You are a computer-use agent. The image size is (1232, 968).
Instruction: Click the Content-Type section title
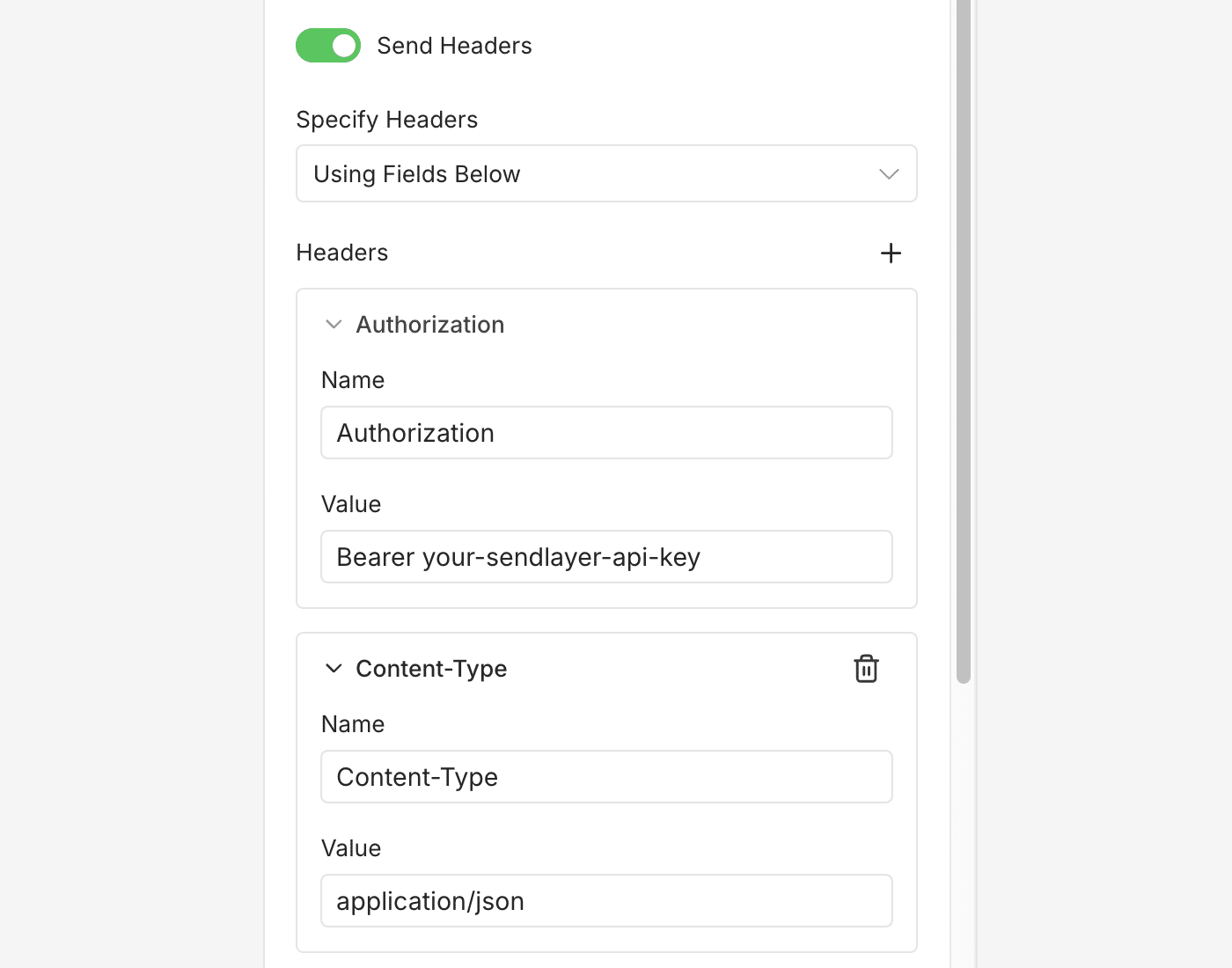431,669
